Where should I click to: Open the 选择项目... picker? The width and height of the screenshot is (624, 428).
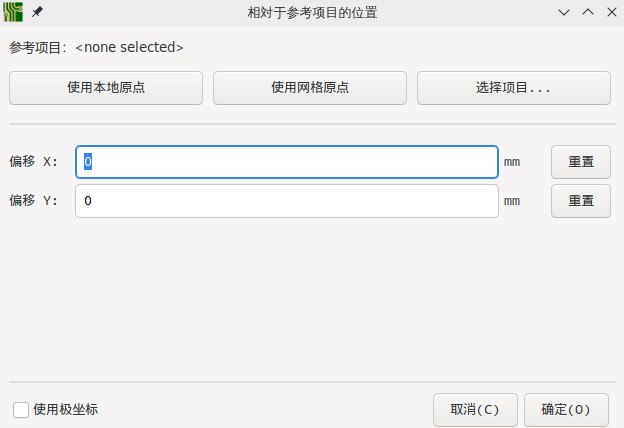(x=514, y=88)
